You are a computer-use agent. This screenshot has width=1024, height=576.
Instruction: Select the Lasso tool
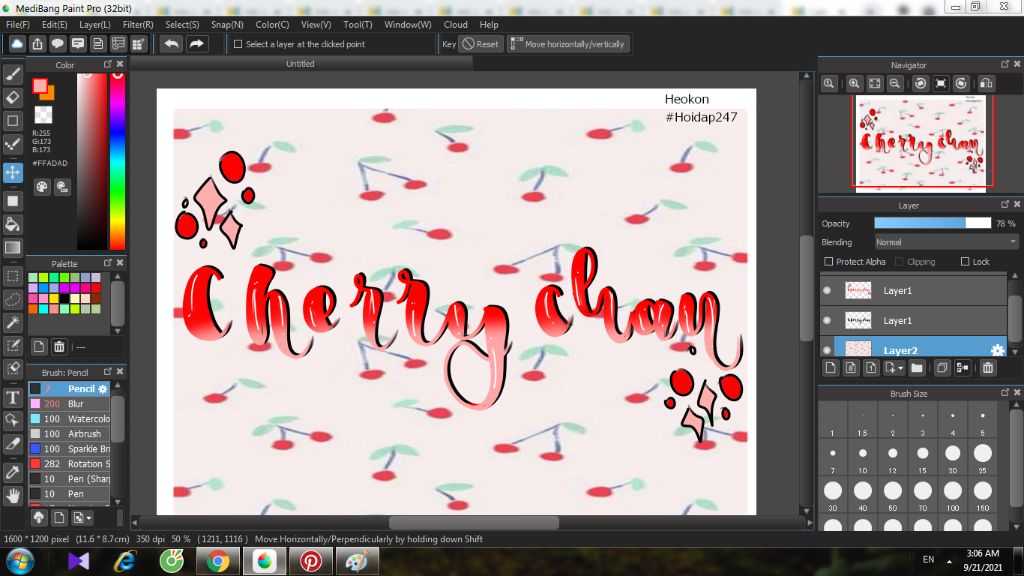tap(12, 300)
